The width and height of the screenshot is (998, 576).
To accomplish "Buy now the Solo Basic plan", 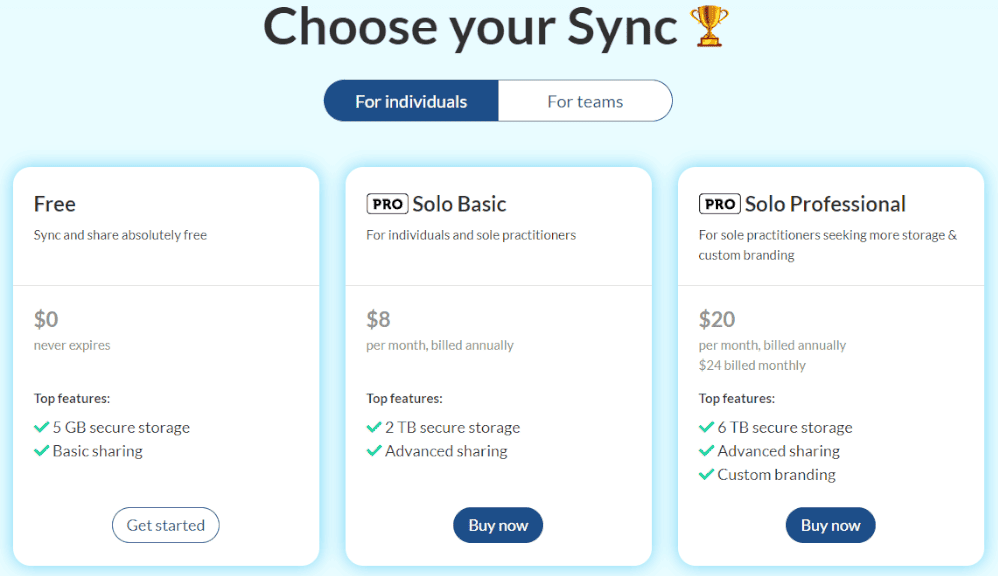I will [498, 525].
